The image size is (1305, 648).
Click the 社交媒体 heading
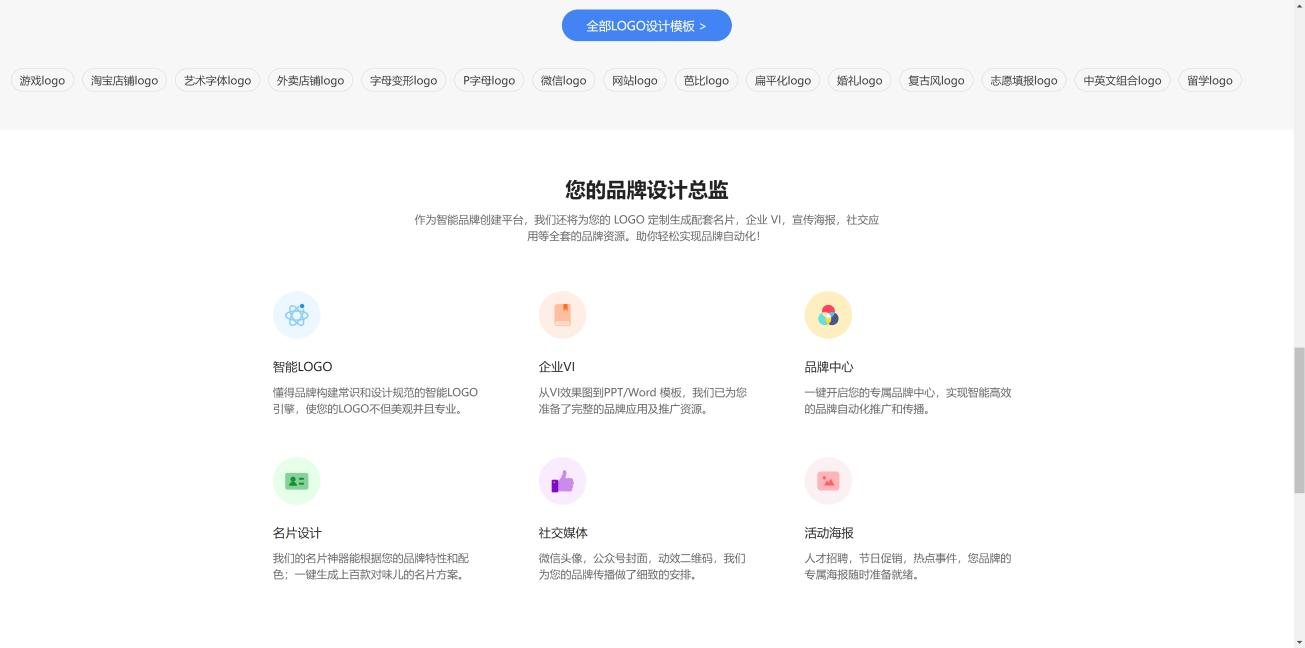(x=563, y=533)
